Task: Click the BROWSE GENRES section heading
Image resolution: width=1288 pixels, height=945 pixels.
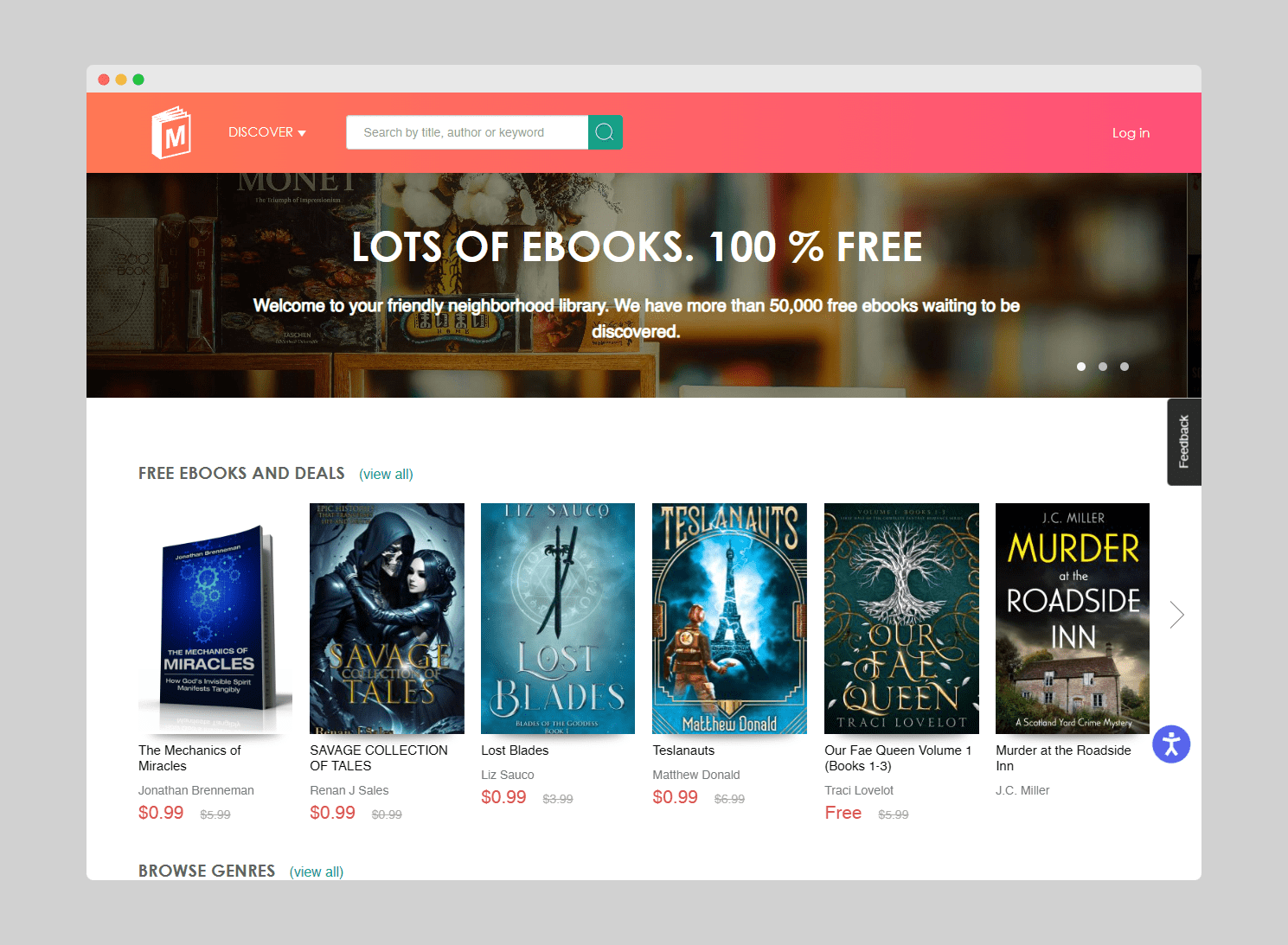Action: coord(206,871)
